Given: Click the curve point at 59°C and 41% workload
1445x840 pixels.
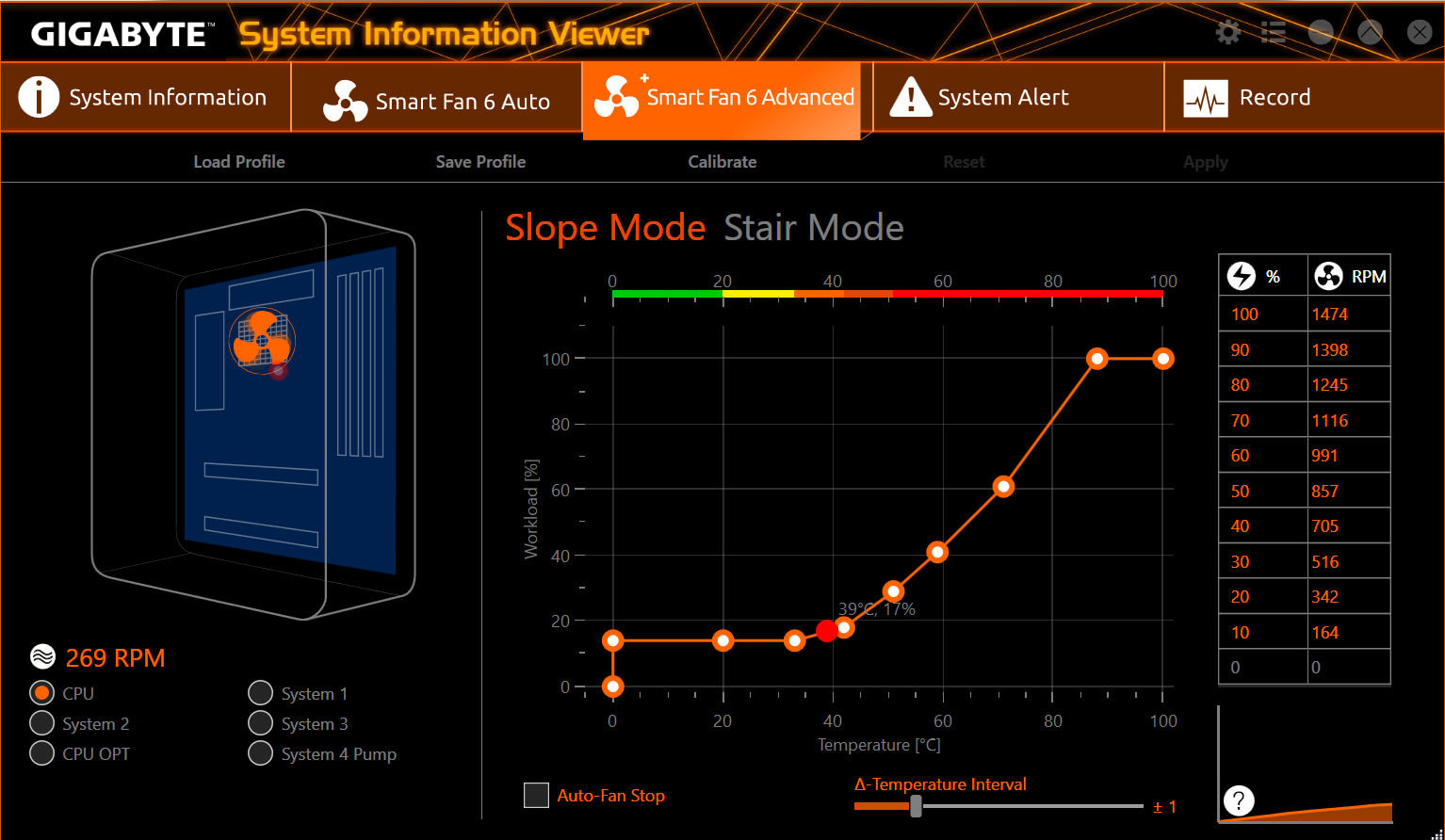Looking at the screenshot, I should click(x=937, y=552).
